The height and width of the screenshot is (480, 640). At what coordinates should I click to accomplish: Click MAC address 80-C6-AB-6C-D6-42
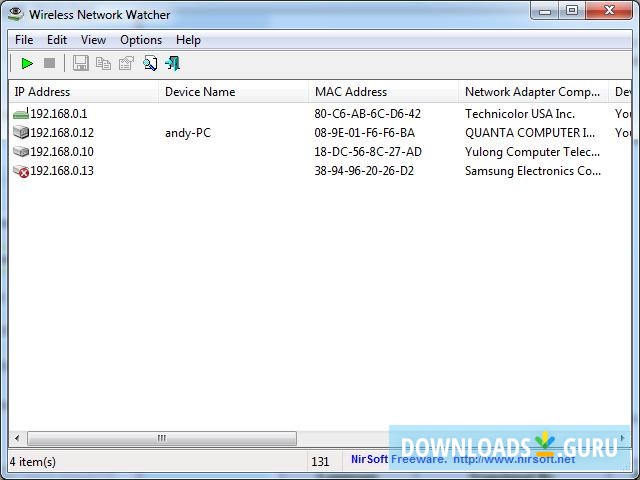tap(367, 114)
